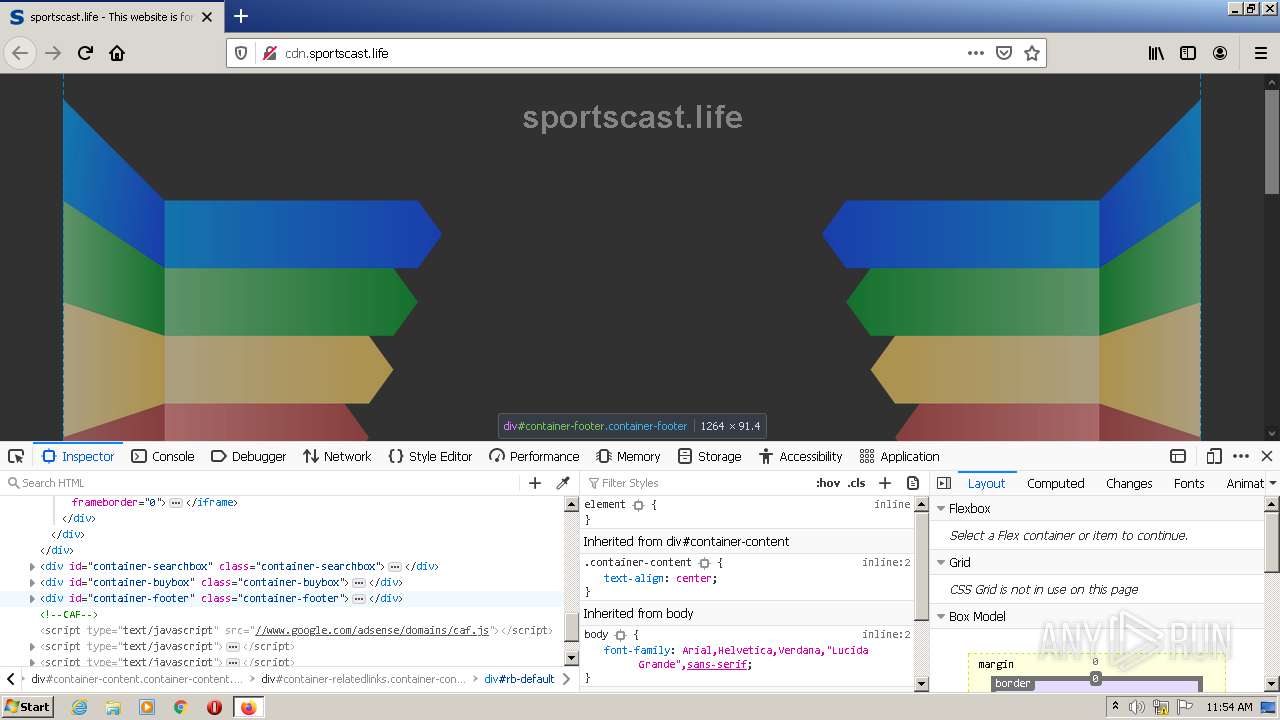Highlight elements matching body selector

(x=620, y=635)
